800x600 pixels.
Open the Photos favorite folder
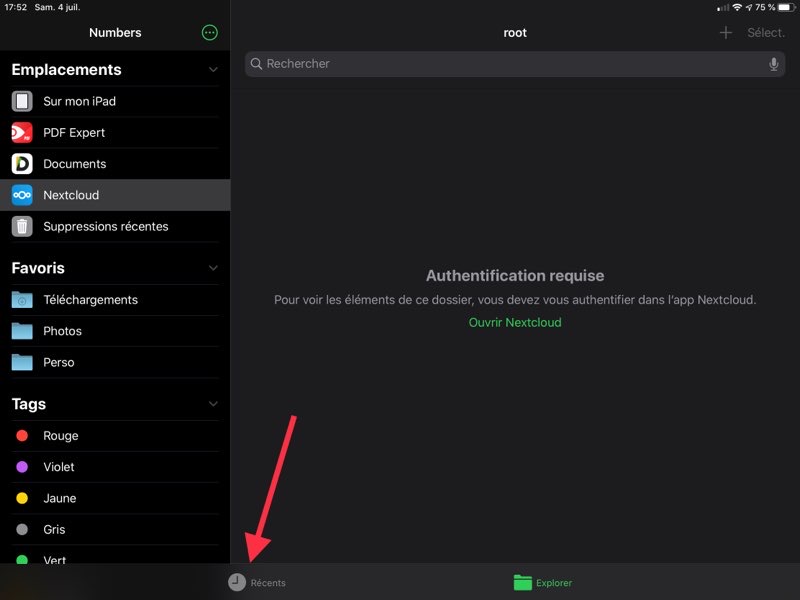(62, 331)
